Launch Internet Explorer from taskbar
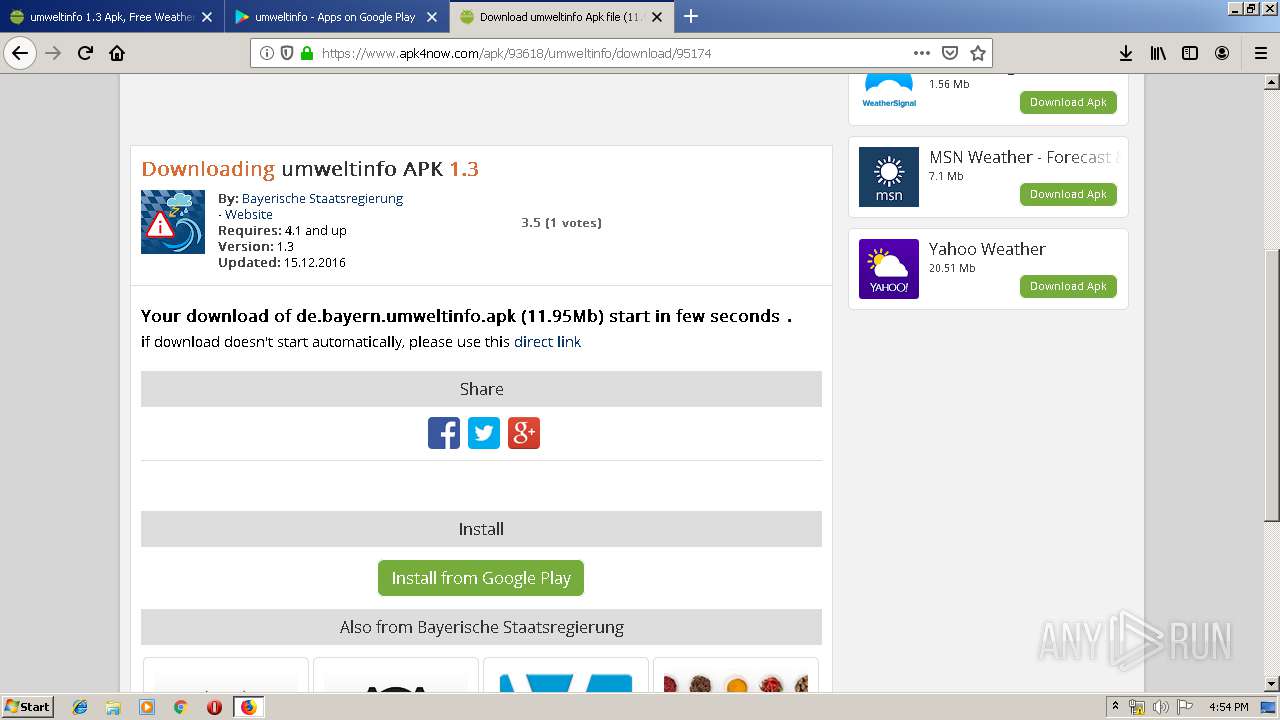Screen dimensions: 1280x720 tap(80, 707)
